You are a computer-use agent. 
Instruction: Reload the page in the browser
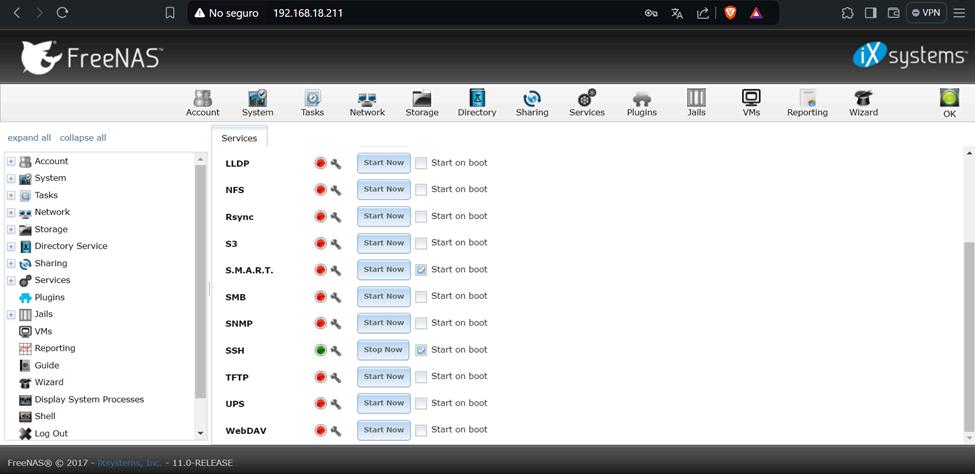(x=62, y=12)
